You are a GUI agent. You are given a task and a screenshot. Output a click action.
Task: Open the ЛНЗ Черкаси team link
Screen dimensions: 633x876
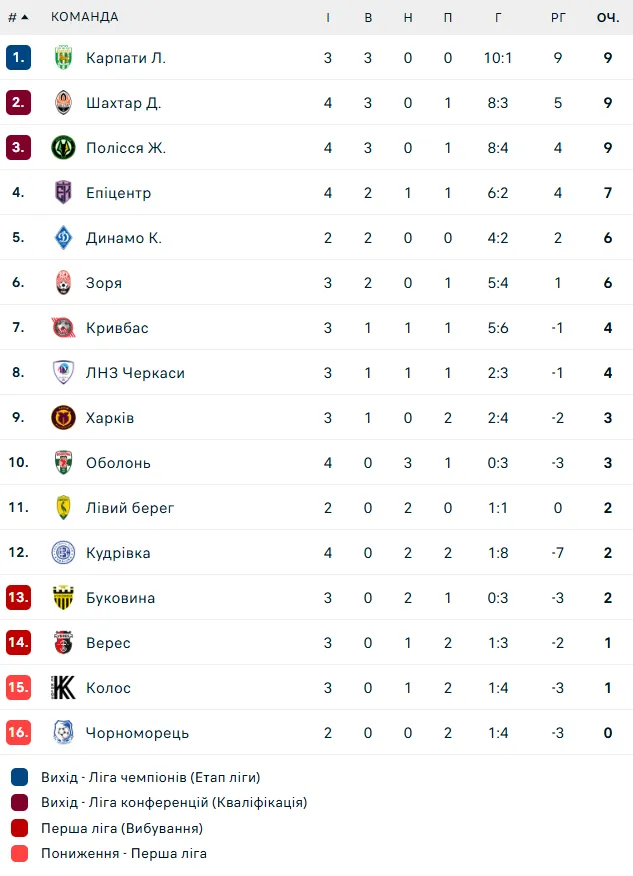coord(135,373)
